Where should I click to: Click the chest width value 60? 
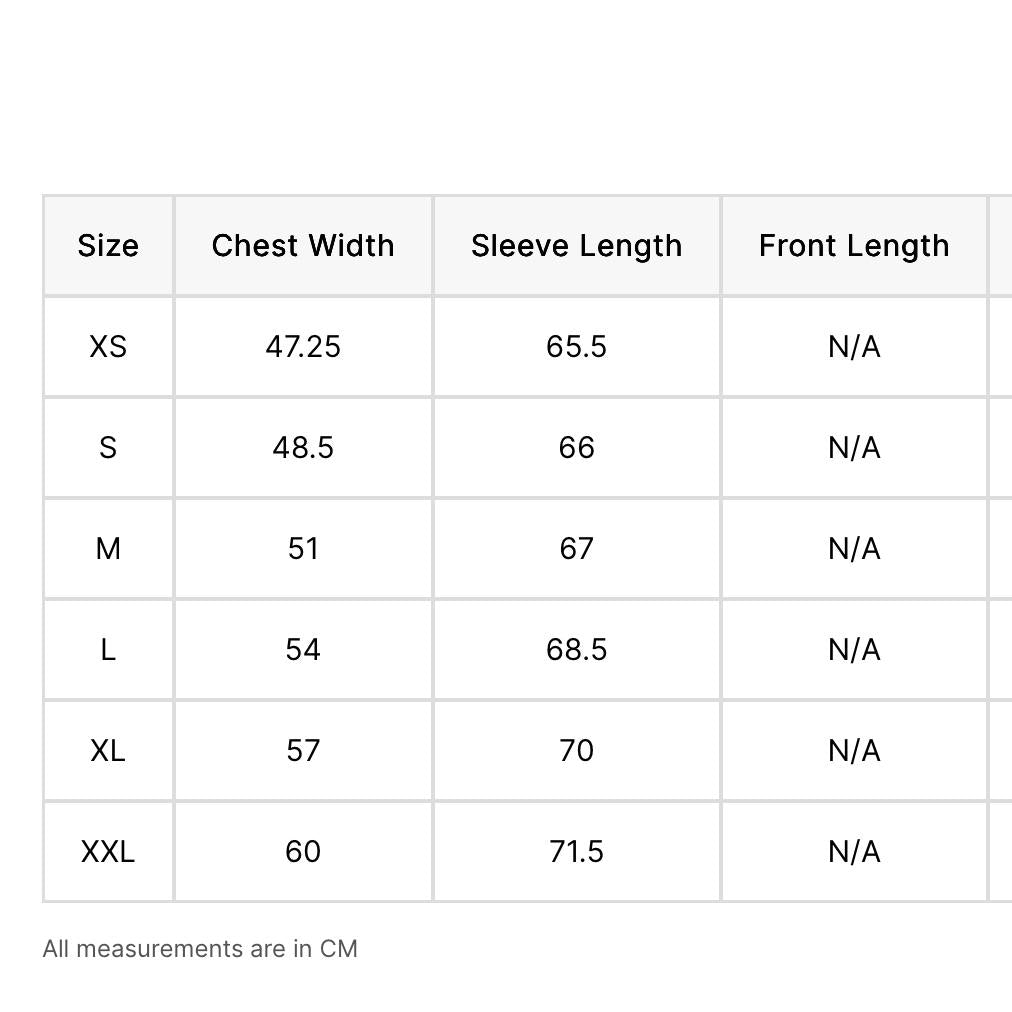coord(303,851)
